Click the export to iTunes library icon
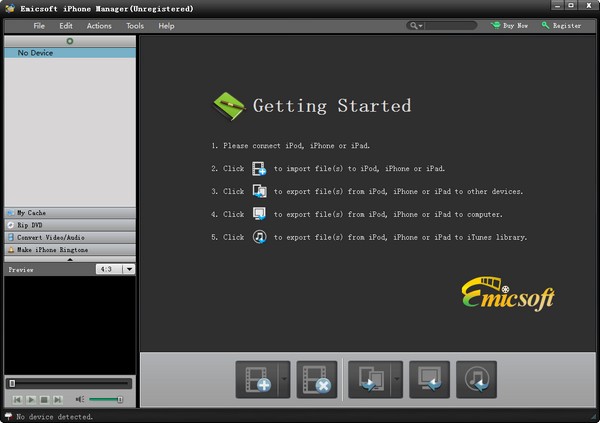This screenshot has width=600, height=423. click(476, 380)
